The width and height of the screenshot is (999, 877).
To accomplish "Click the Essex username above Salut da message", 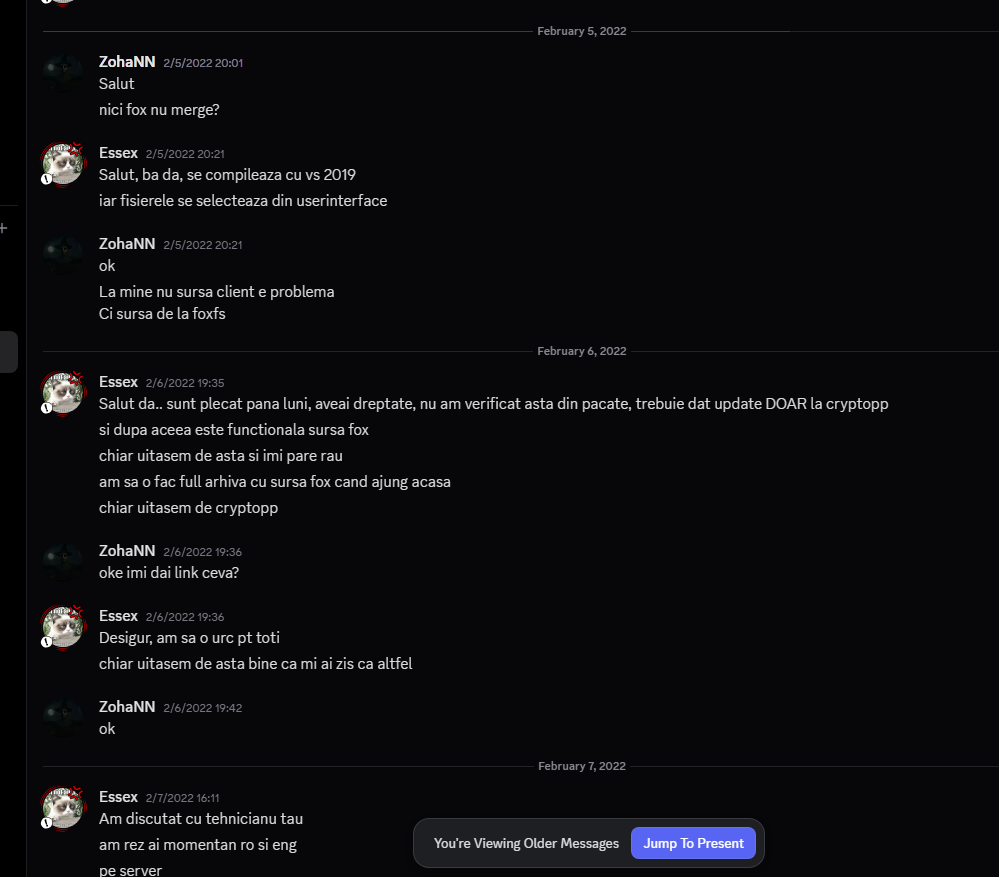I will click(x=118, y=381).
